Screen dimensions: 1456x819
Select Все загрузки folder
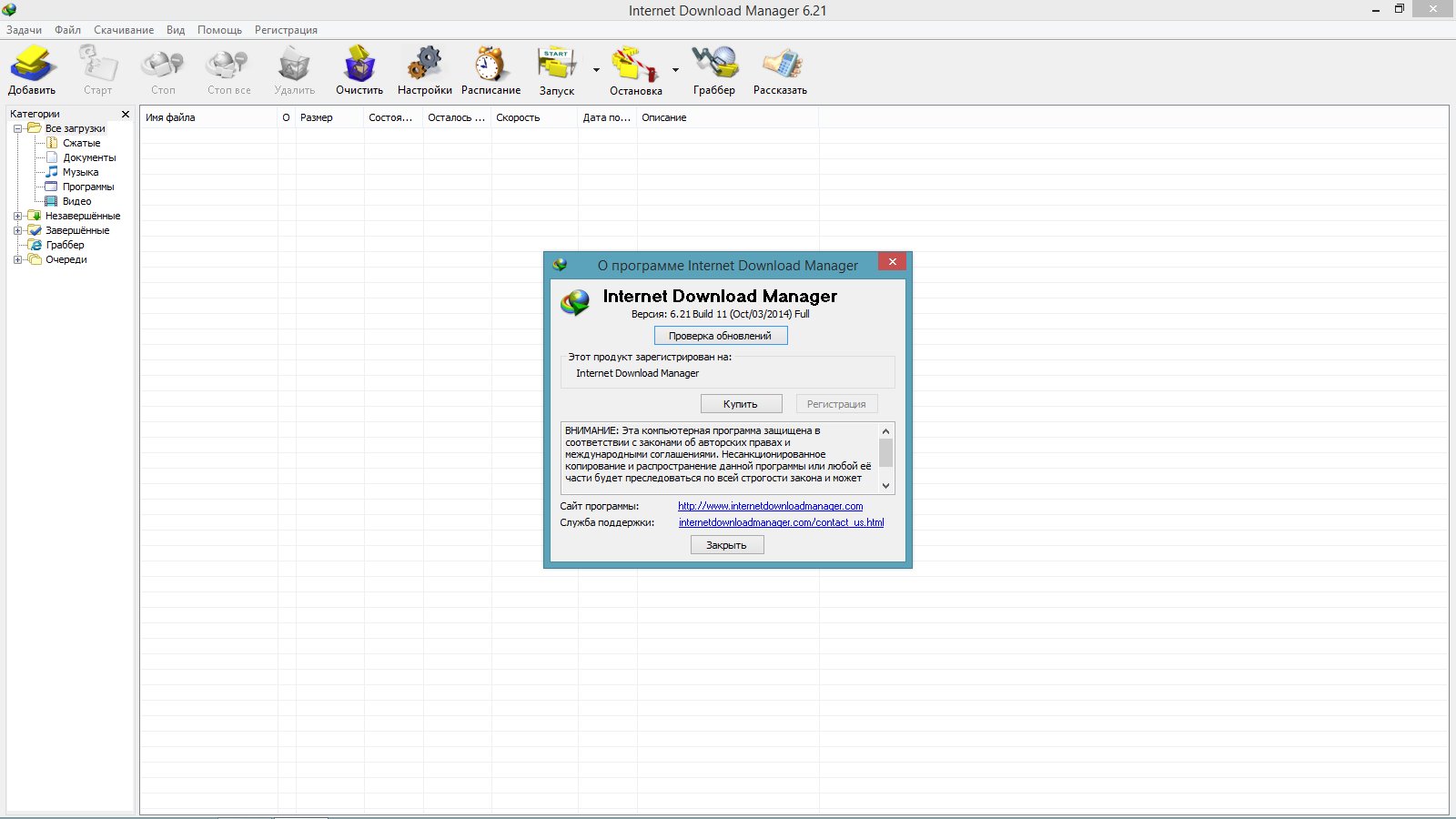tap(75, 128)
